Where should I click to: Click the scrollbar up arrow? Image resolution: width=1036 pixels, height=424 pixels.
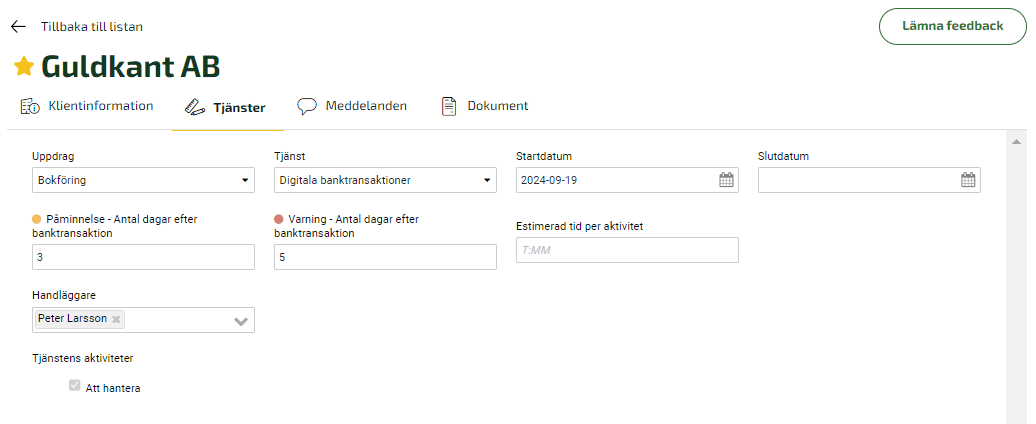click(1016, 142)
